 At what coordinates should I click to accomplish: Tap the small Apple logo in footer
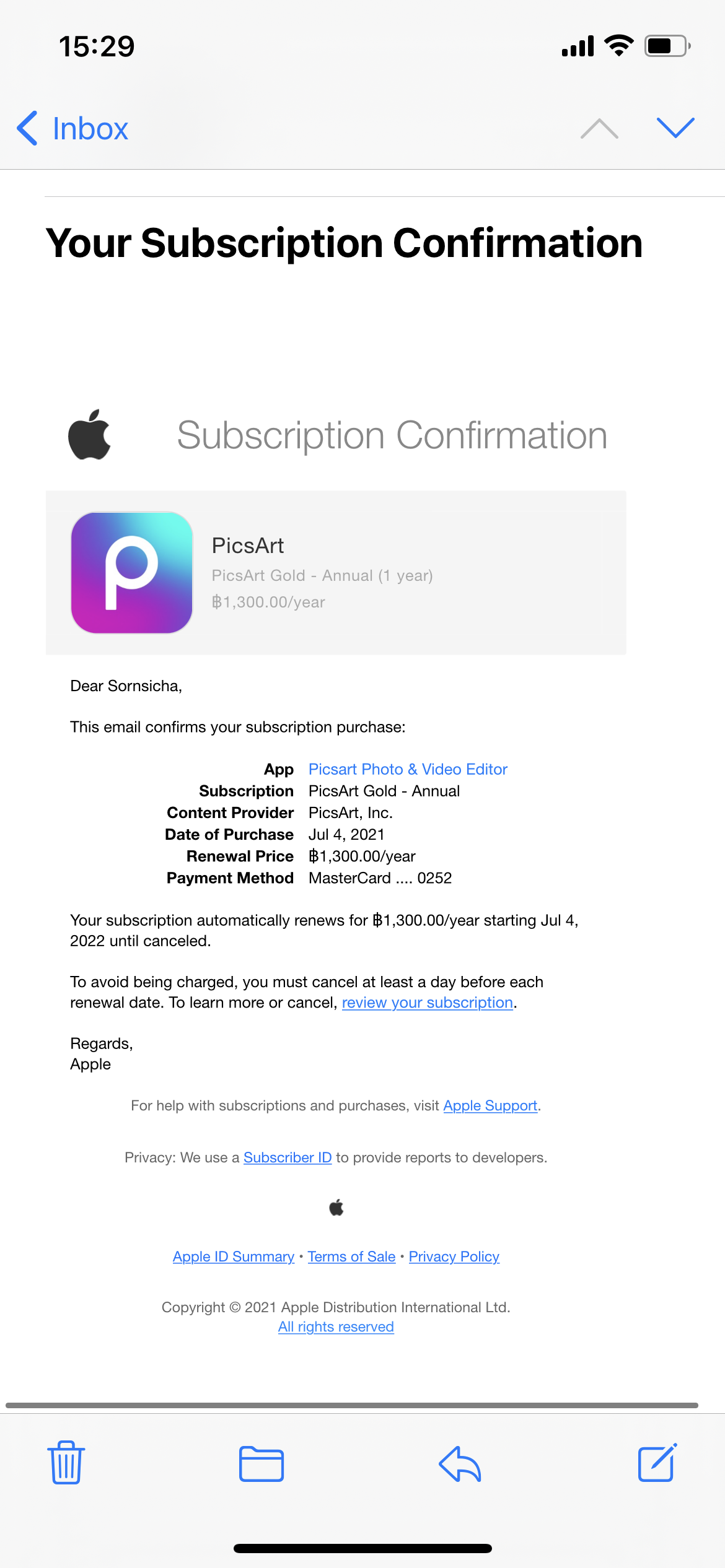[x=336, y=1207]
